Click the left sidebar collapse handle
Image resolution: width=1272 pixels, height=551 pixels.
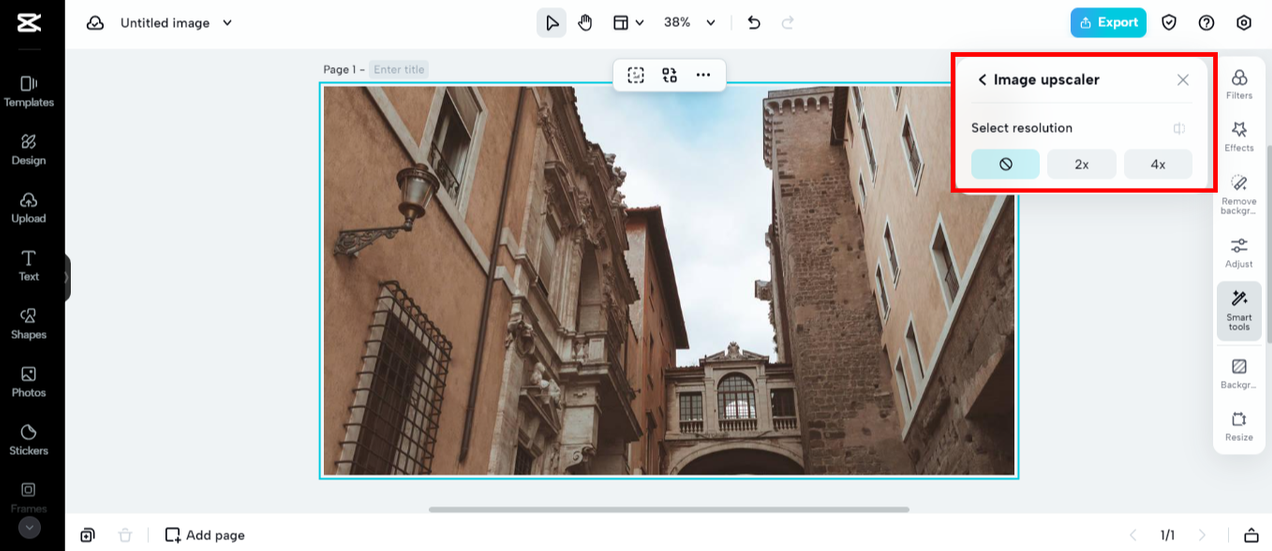67,277
